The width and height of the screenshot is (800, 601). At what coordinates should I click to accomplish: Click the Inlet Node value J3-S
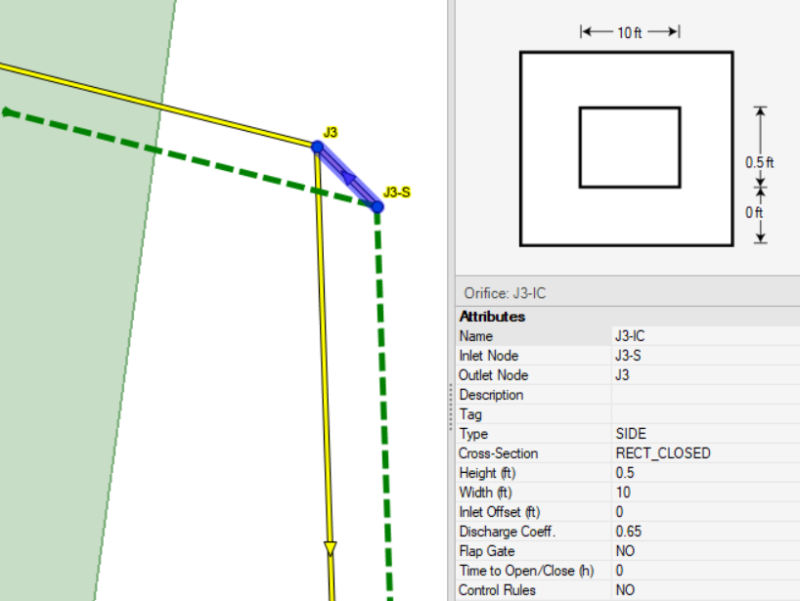click(x=628, y=355)
